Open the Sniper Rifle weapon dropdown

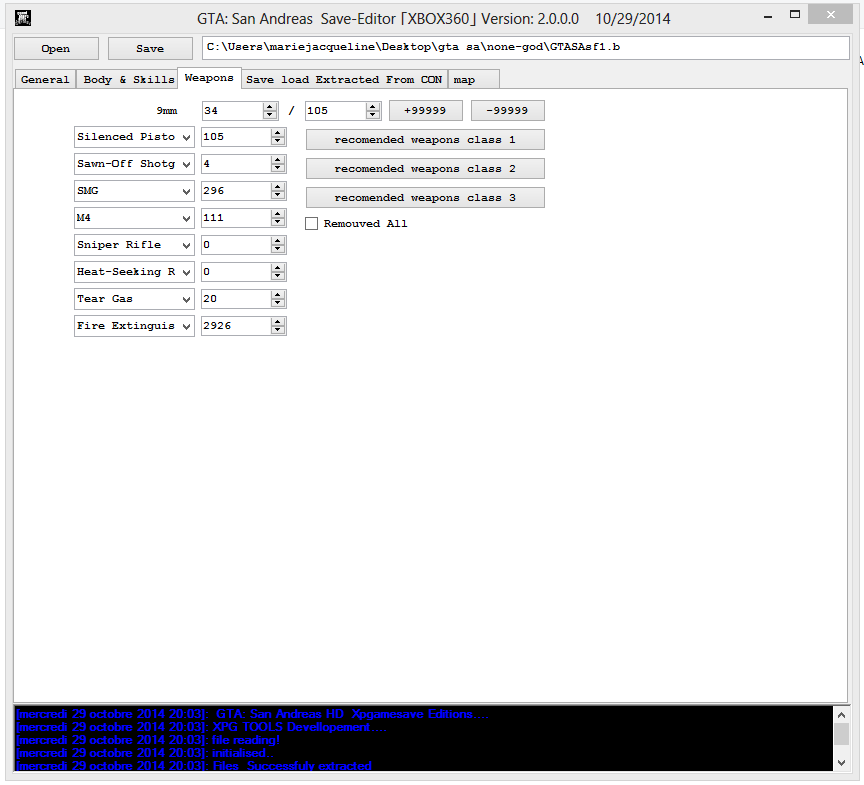point(186,245)
